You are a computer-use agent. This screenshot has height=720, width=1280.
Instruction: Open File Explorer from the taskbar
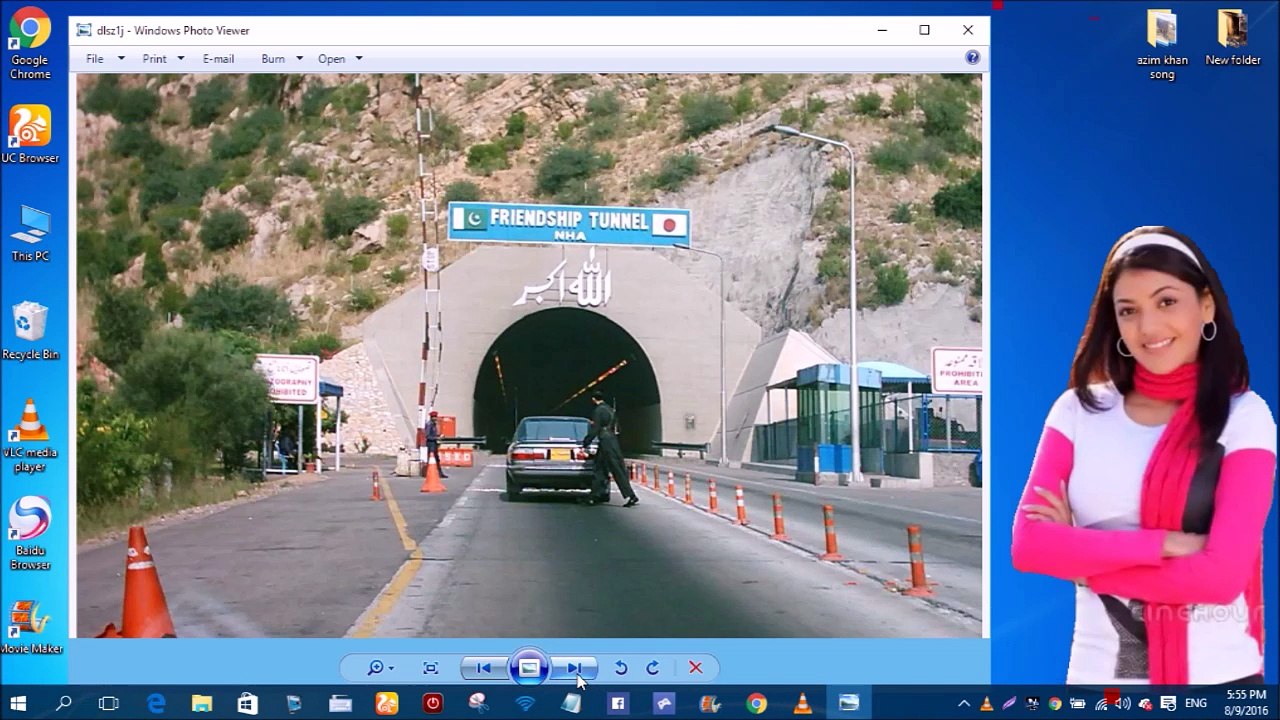click(x=202, y=703)
